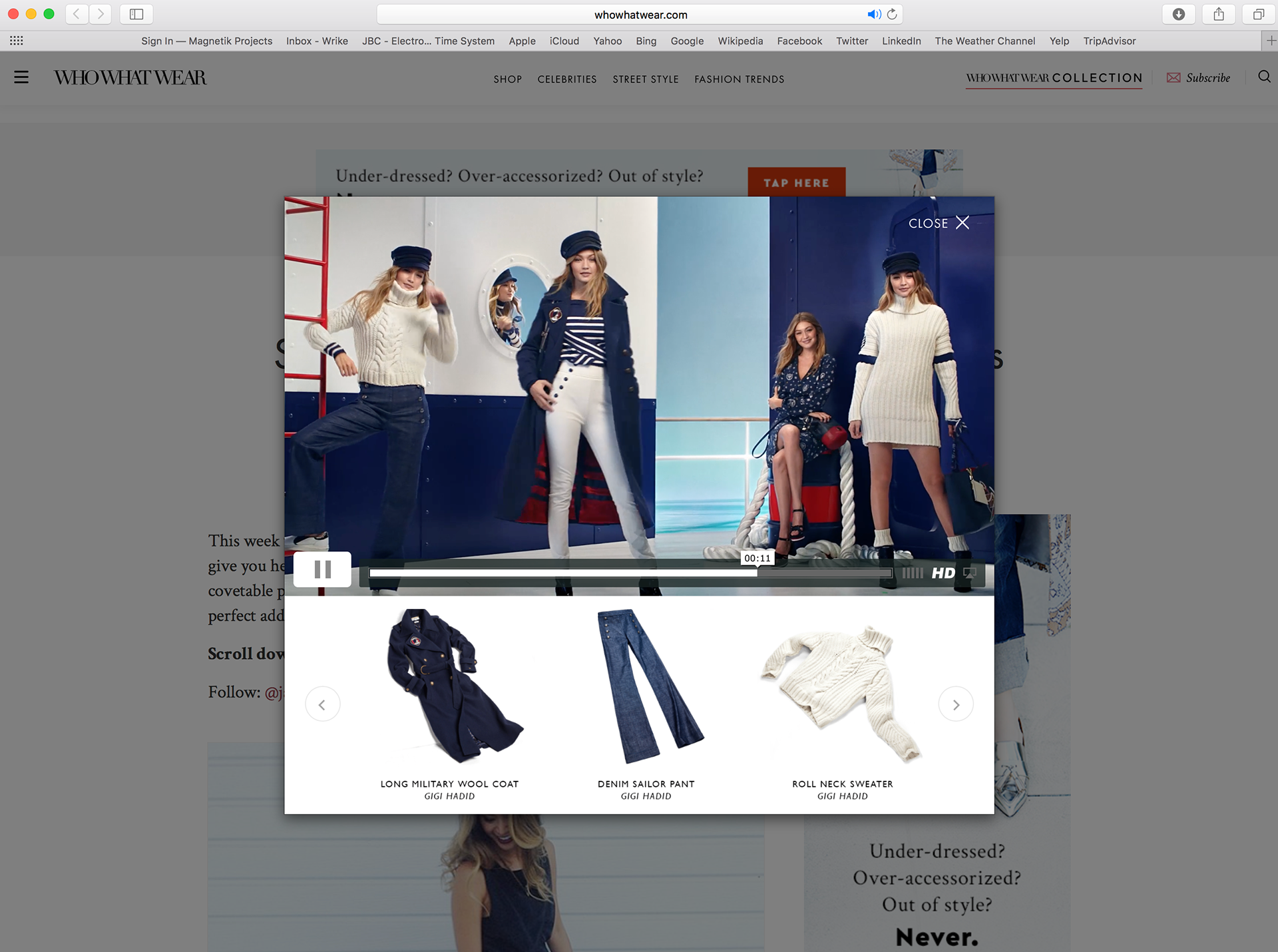
Task: Pause the fashion video
Action: 322,569
